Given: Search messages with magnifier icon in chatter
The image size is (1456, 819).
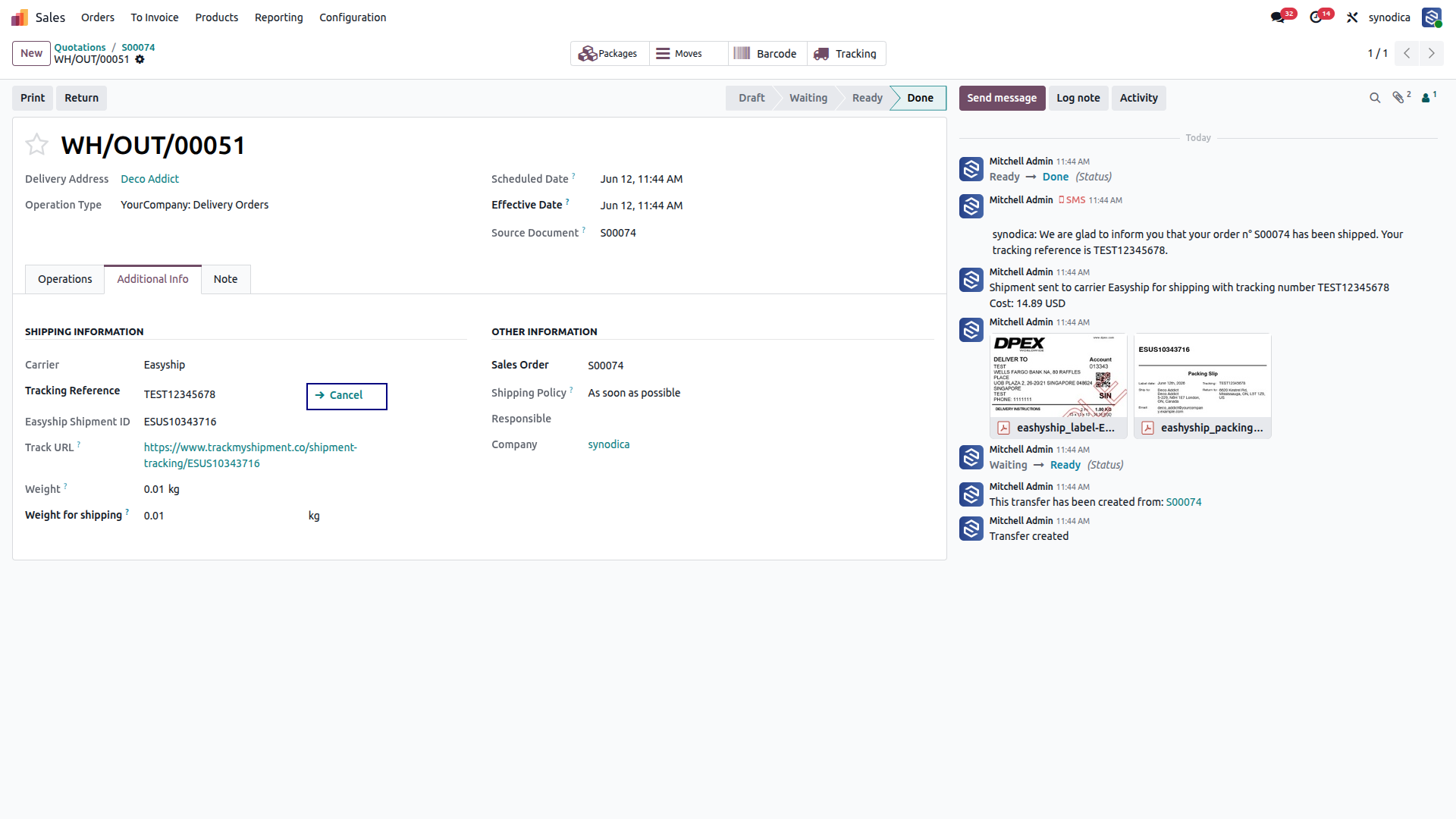Looking at the screenshot, I should pyautogui.click(x=1375, y=98).
